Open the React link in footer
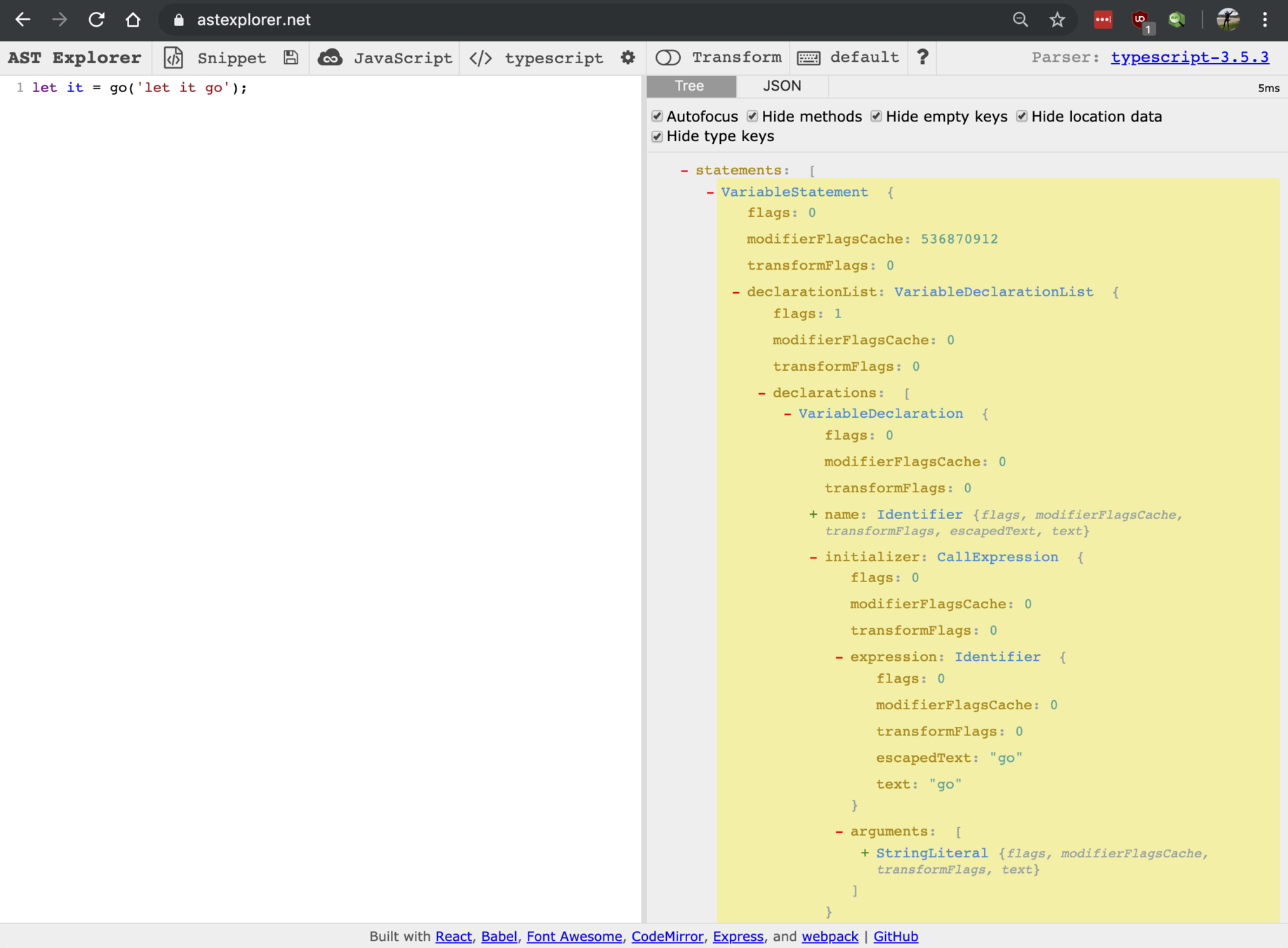The image size is (1288, 948). [x=453, y=936]
